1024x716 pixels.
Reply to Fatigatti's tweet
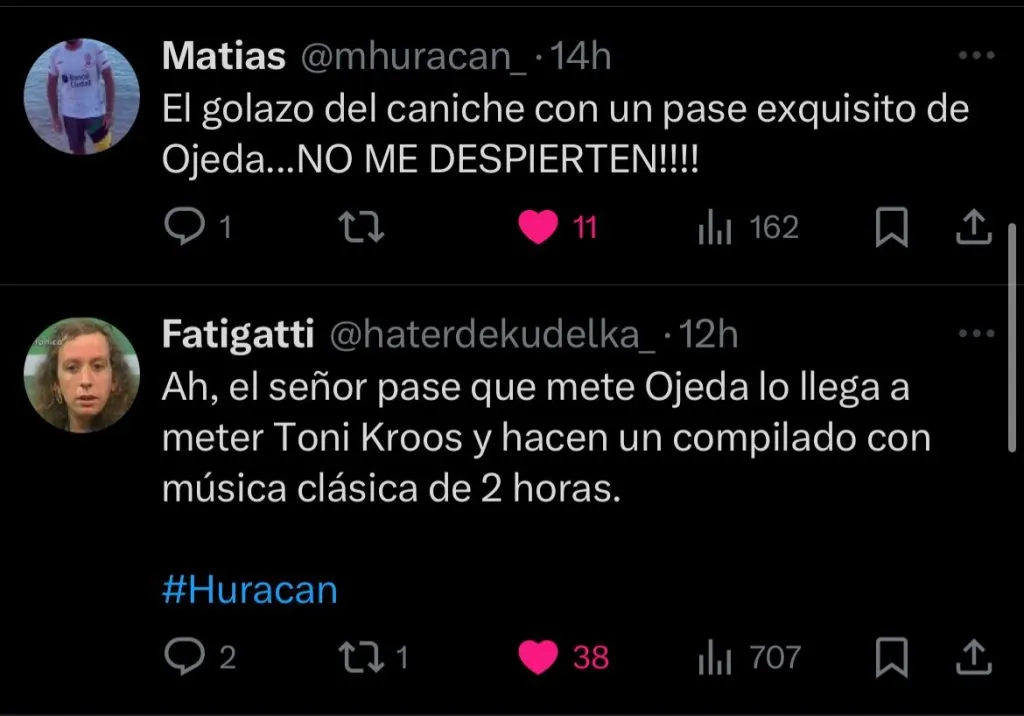click(185, 657)
